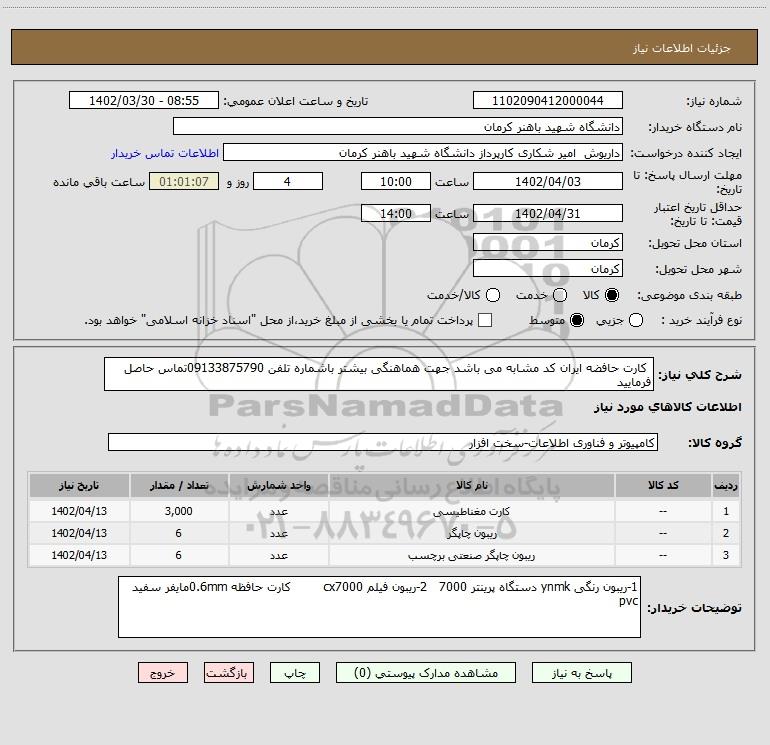Viewport: 770px width, 745px height.
Task: Click row number 2 cell
Action: pos(726,533)
